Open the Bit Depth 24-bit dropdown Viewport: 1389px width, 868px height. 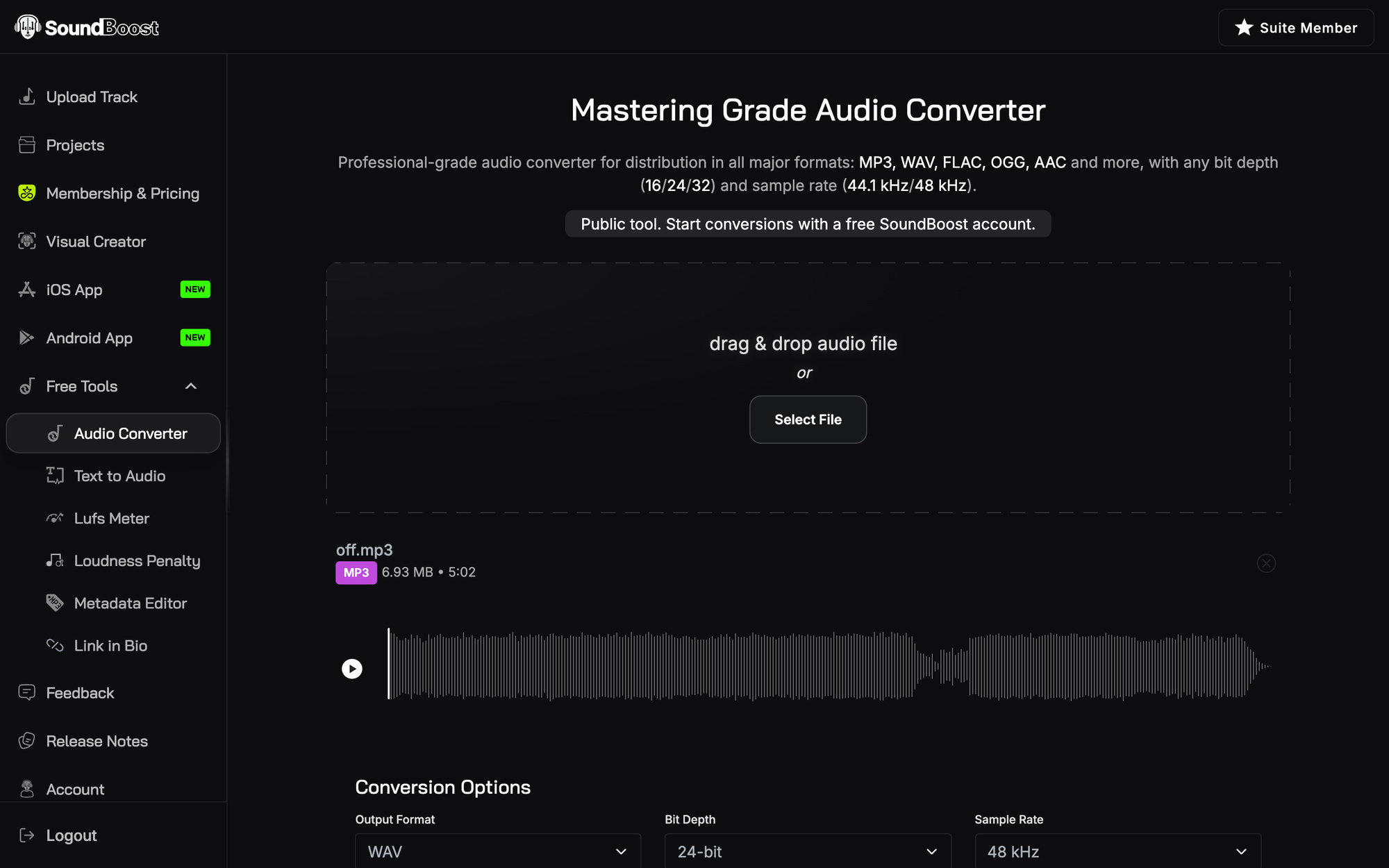click(808, 851)
